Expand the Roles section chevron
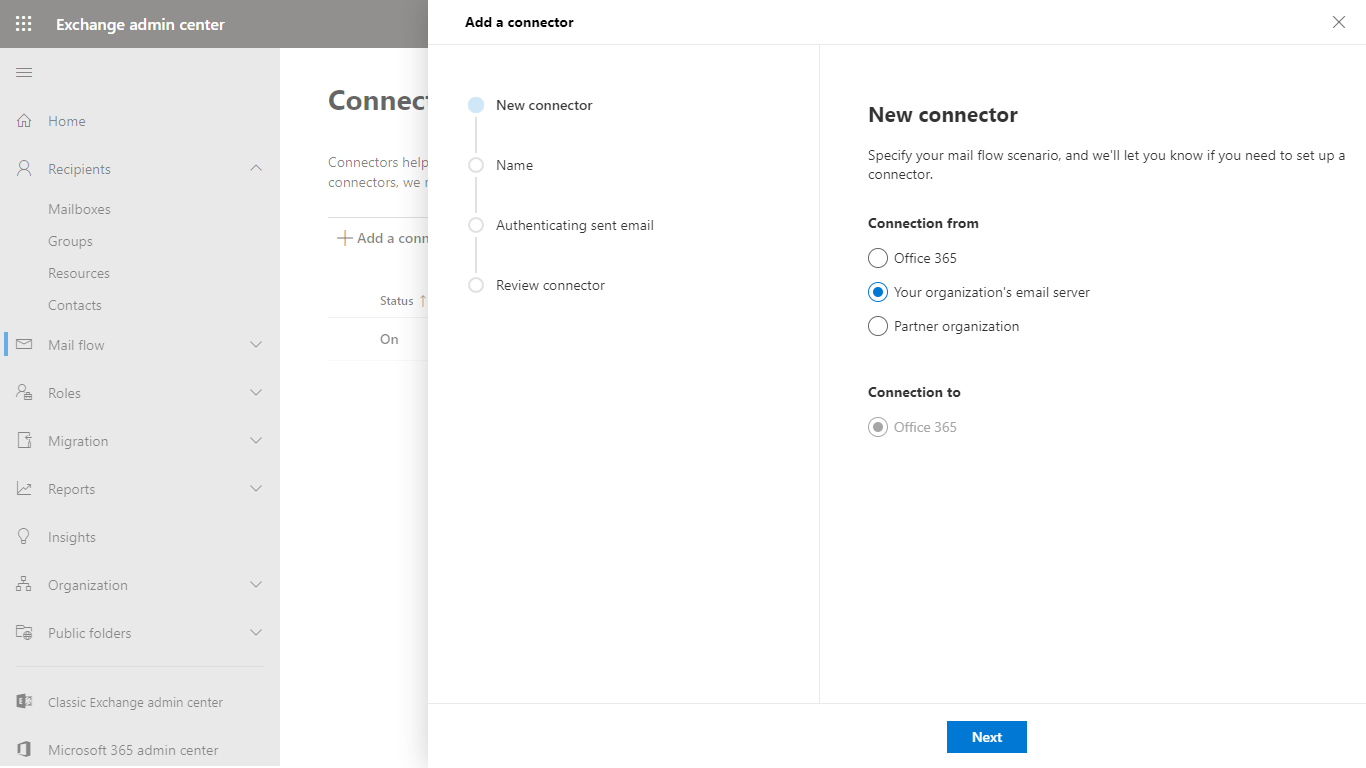Screen dimensions: 1366x768 (x=256, y=393)
